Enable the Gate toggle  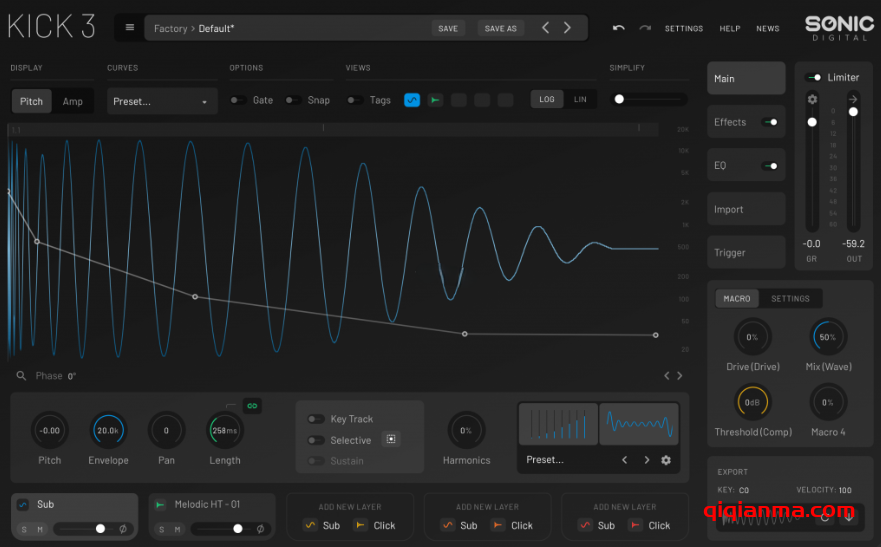238,100
